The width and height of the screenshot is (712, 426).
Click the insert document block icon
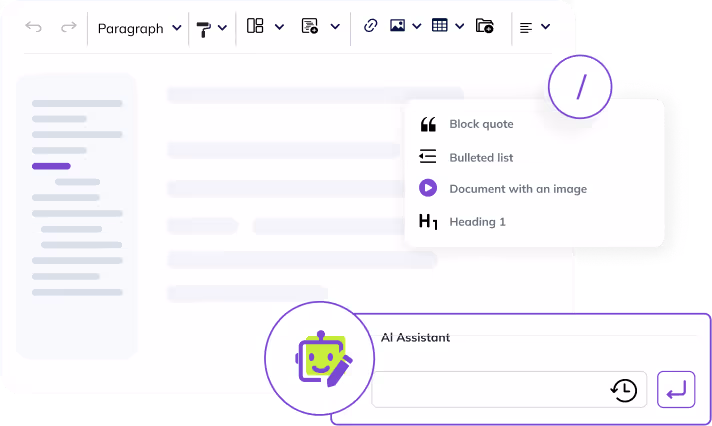pyautogui.click(x=310, y=27)
